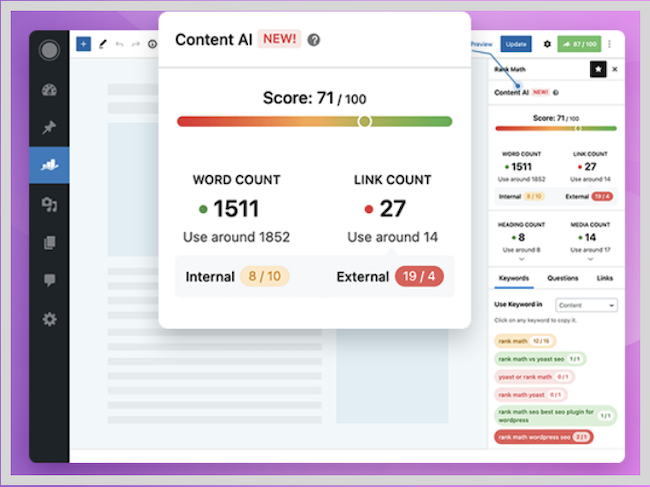
Task: Click the sidebar media count value 14
Action: (590, 237)
